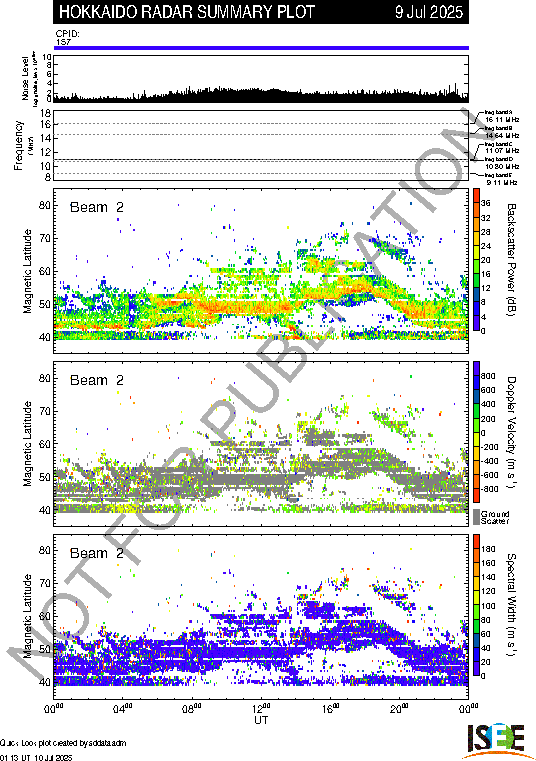This screenshot has height=761, width=536.
Task: Click the 12:00 UT tick label
Action: [x=261, y=708]
